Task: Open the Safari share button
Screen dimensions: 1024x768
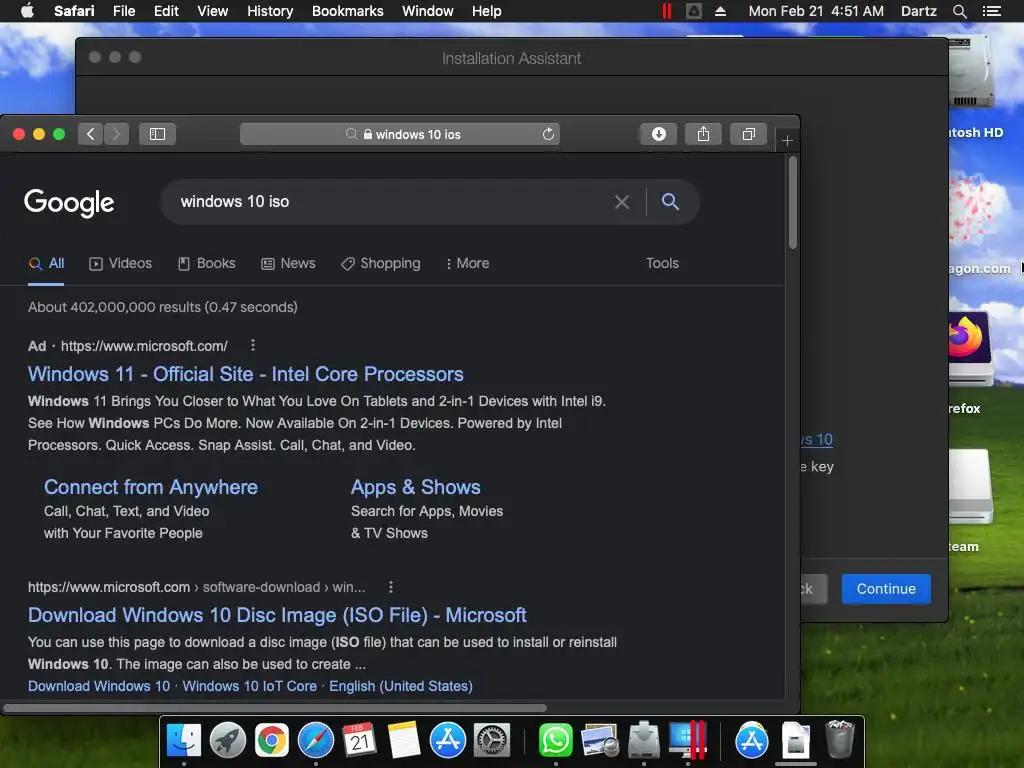Action: (703, 134)
